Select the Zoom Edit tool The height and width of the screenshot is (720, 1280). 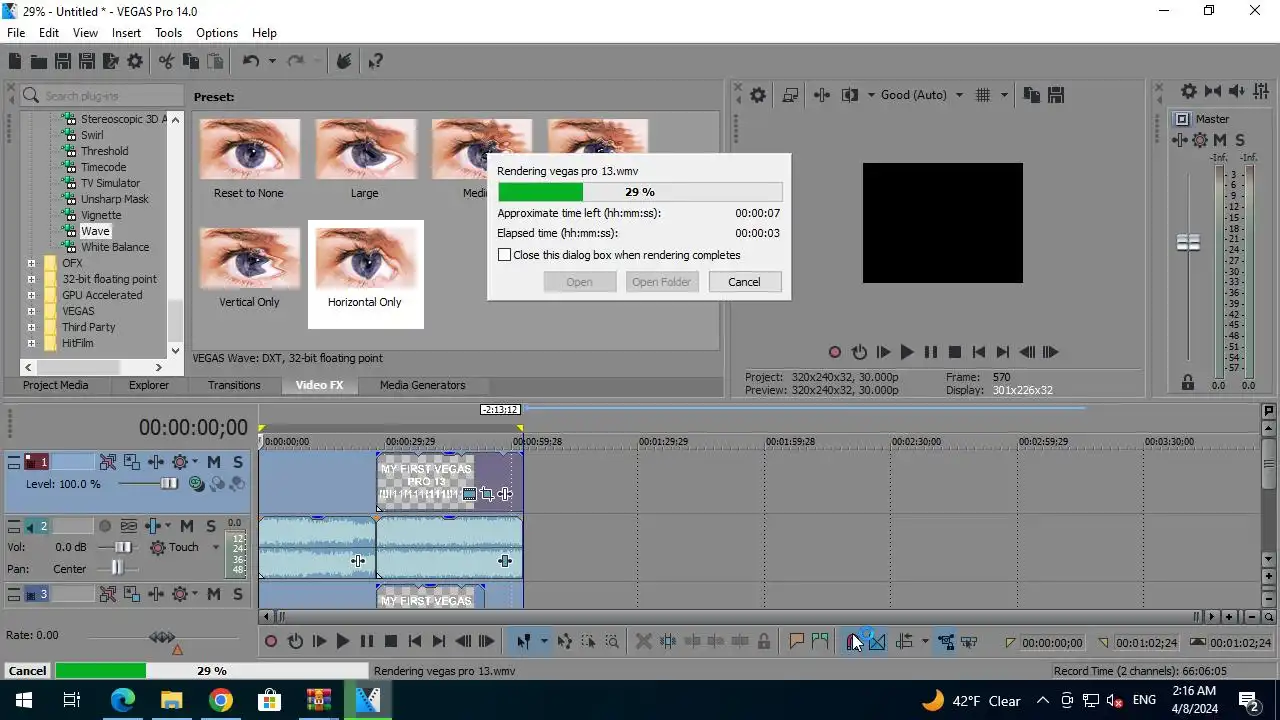click(x=612, y=642)
